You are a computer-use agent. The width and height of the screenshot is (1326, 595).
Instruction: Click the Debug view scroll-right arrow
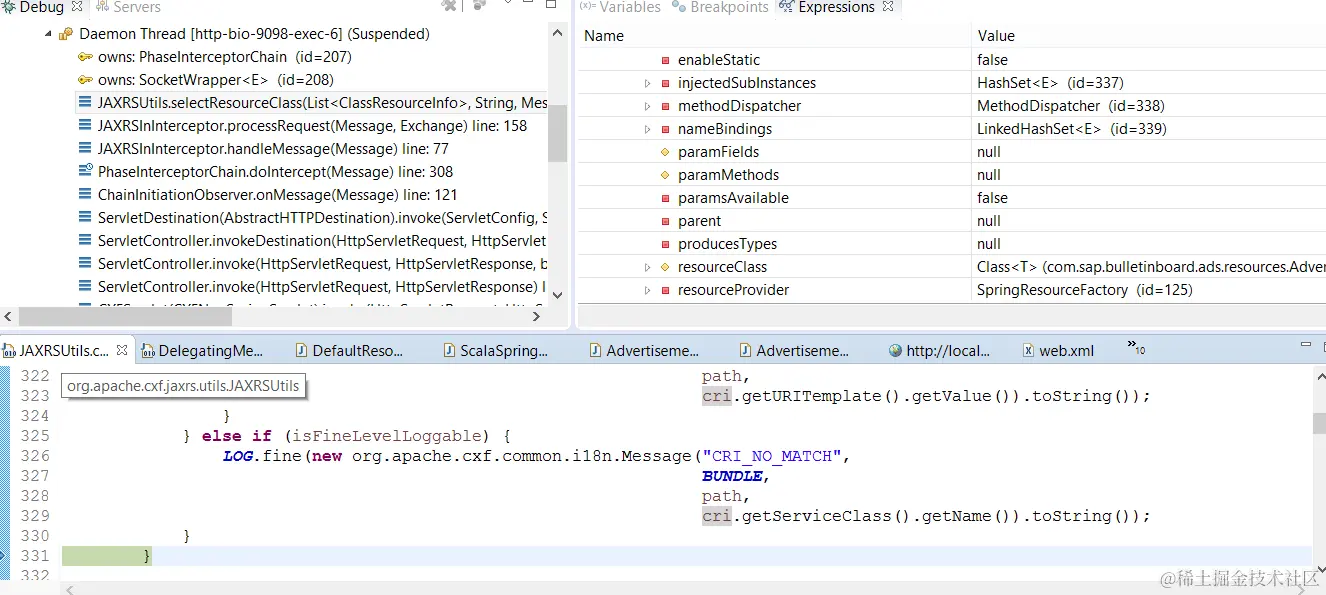click(535, 316)
